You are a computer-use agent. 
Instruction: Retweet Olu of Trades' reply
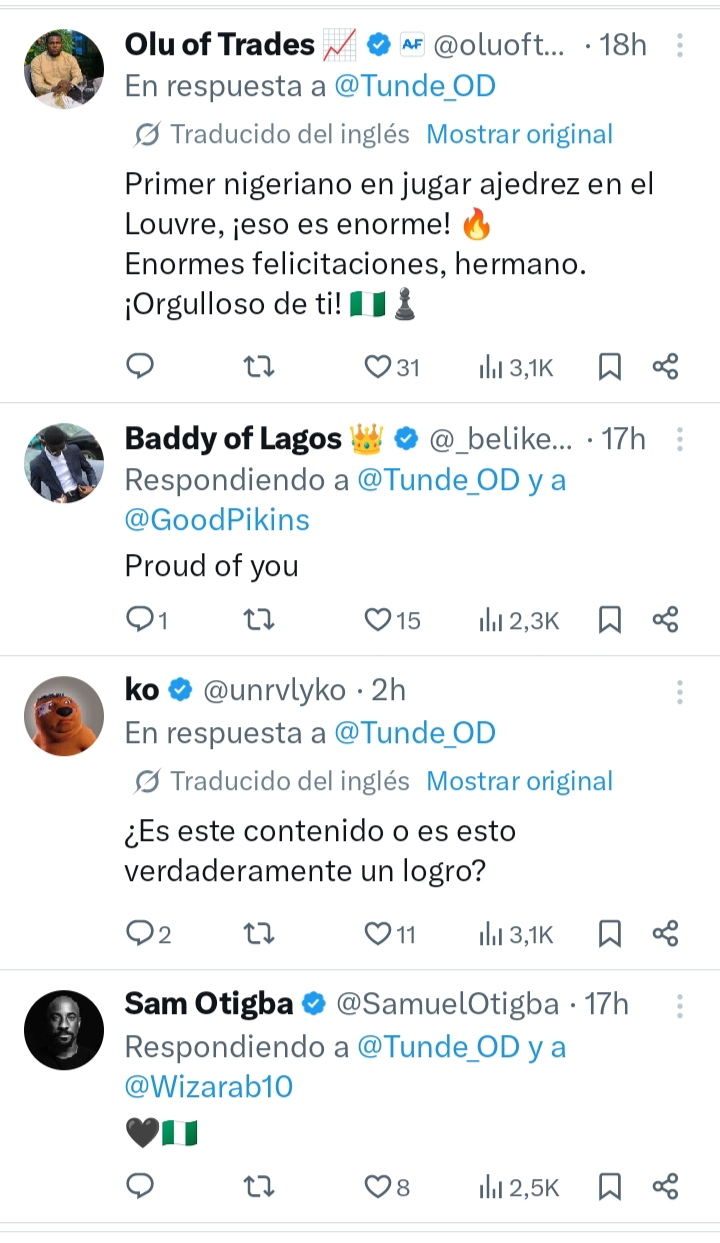point(259,367)
